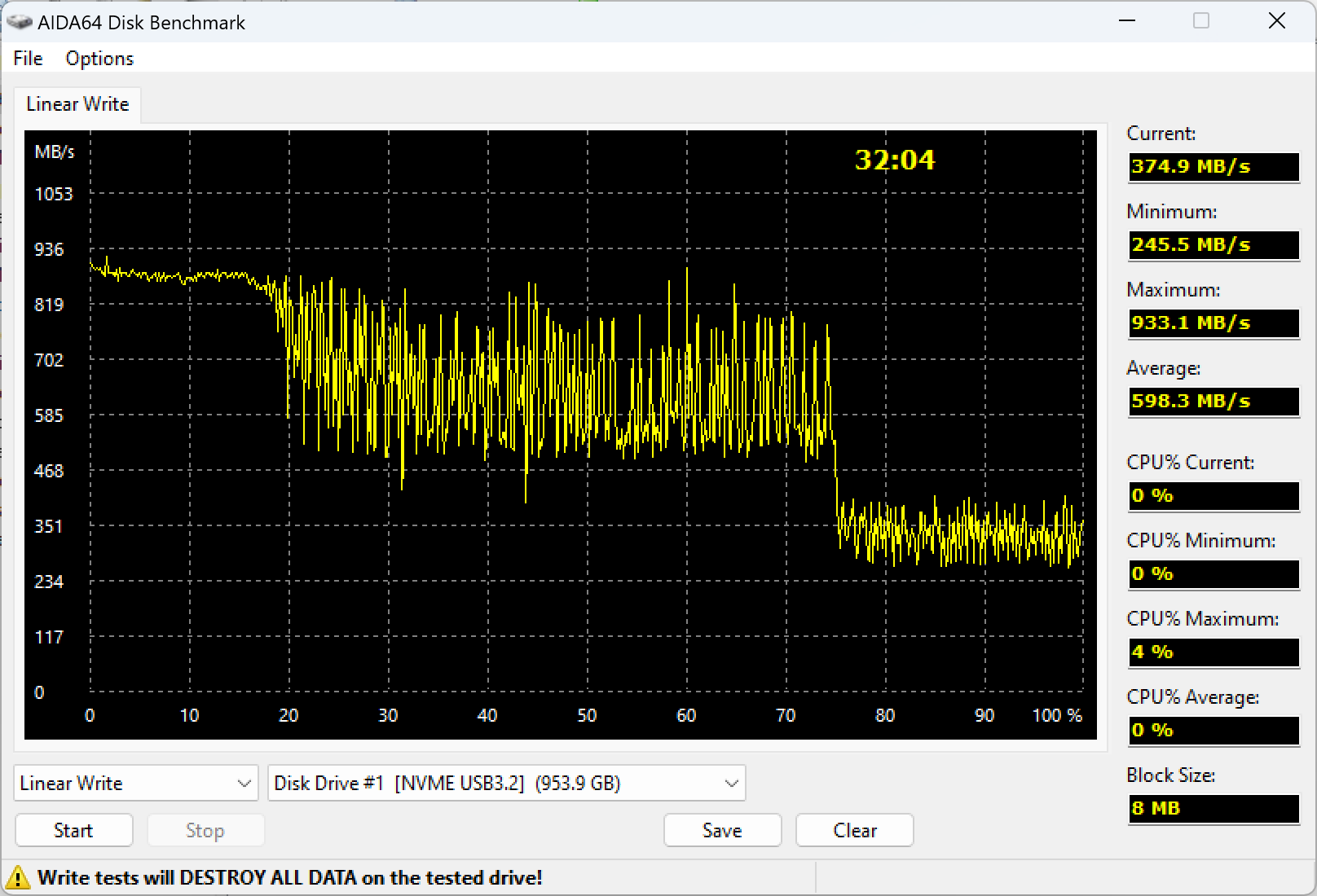Close the AIDA64 Disk Benchmark window

click(x=1277, y=21)
